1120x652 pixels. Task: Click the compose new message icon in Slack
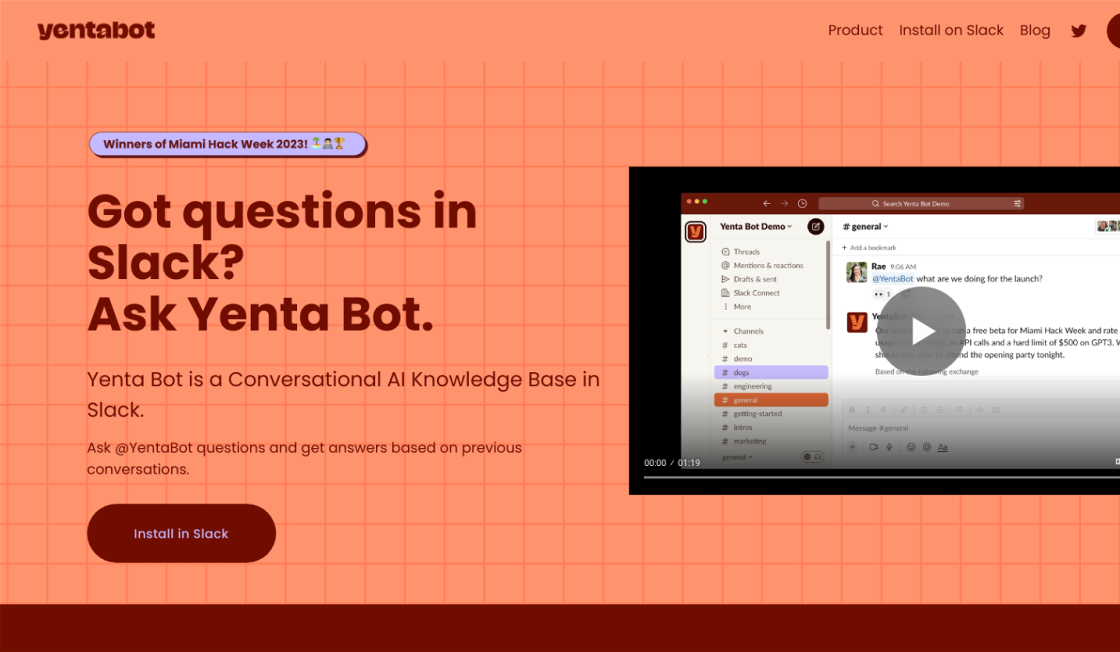tap(816, 227)
